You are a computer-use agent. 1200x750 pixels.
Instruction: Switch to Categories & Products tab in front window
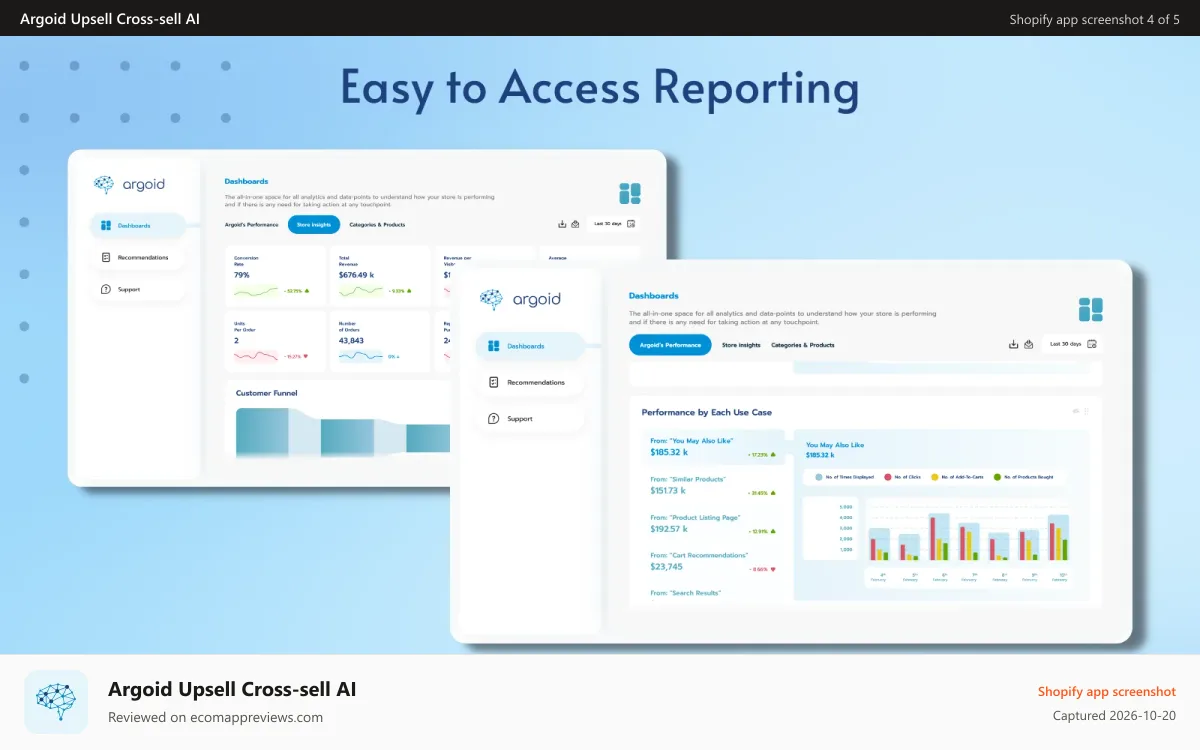(802, 345)
